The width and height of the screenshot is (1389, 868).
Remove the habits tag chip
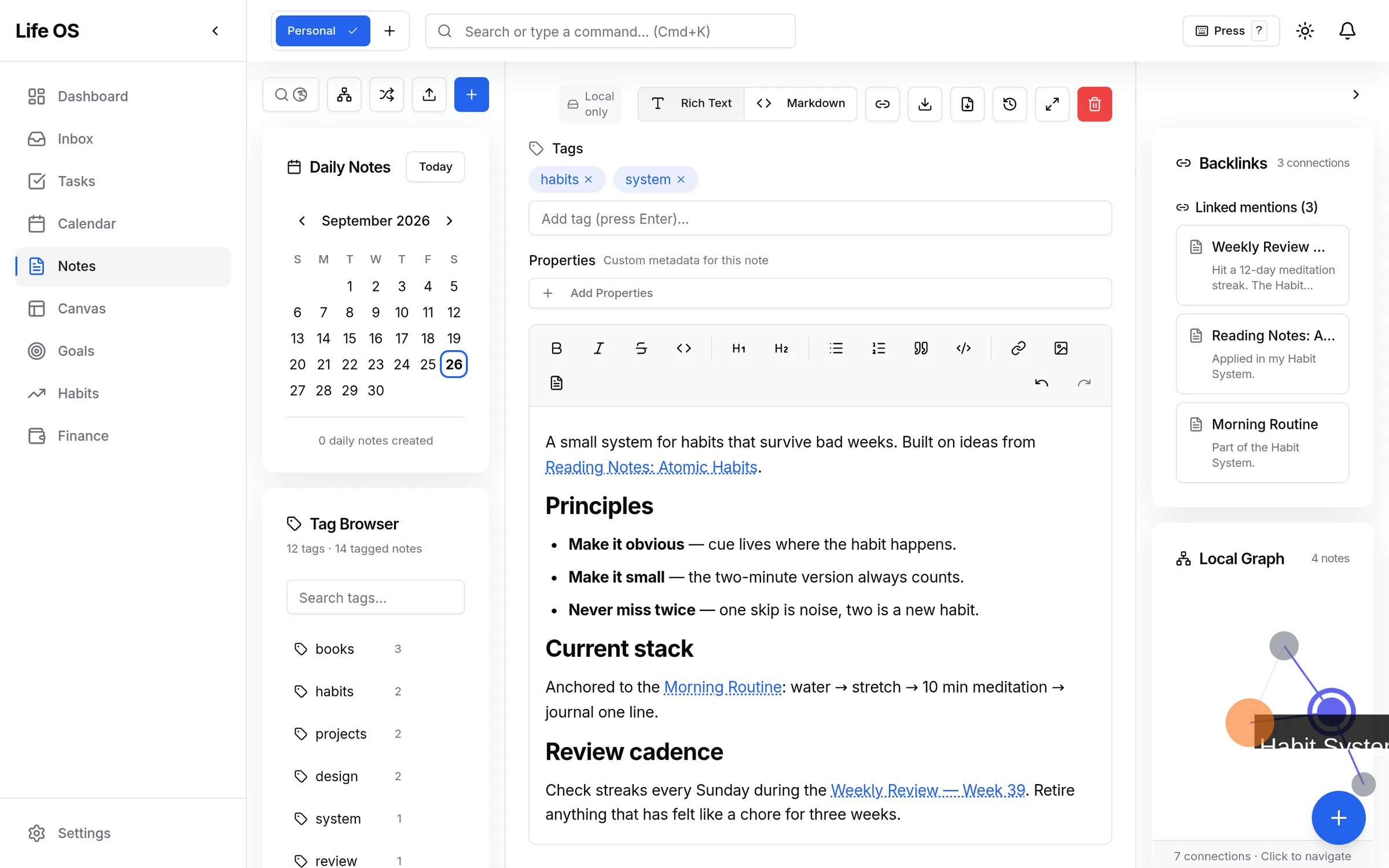point(589,179)
